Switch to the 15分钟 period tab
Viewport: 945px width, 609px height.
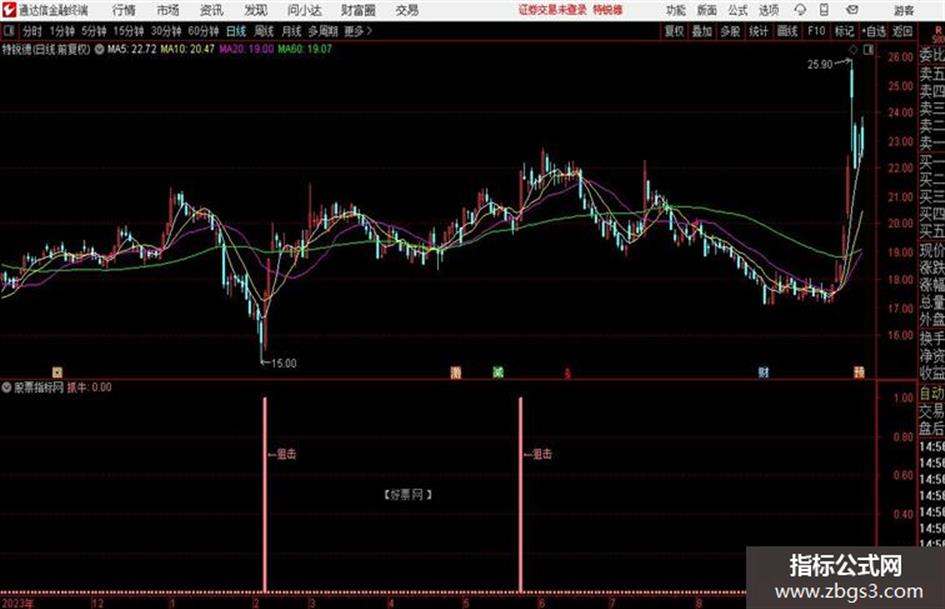coord(128,31)
